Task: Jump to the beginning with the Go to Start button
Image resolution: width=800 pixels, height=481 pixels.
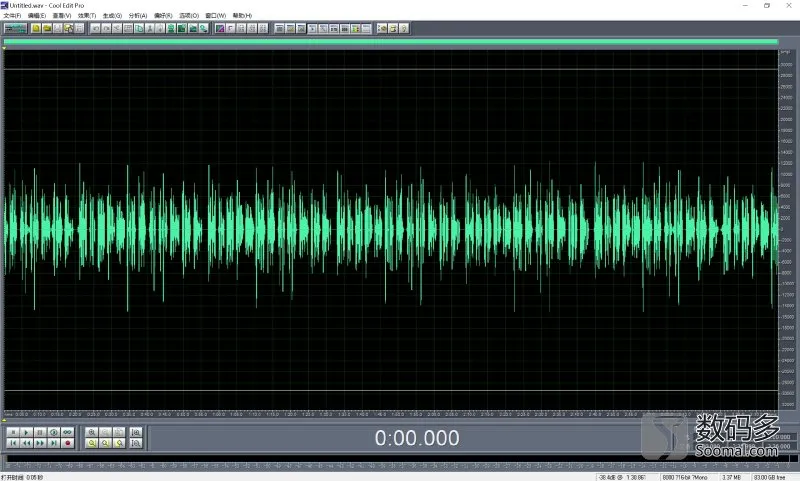Action: tap(13, 443)
